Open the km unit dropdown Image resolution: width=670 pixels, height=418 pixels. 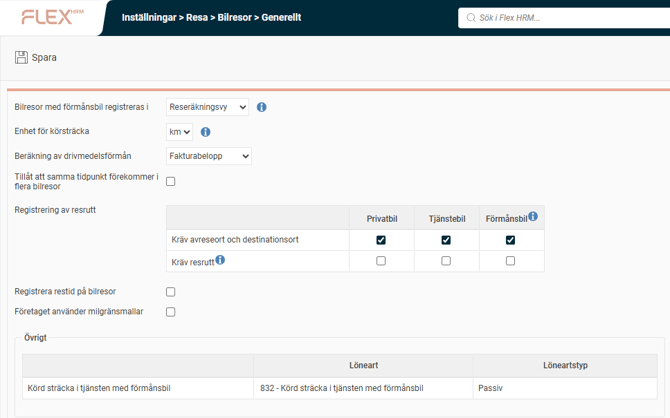180,132
